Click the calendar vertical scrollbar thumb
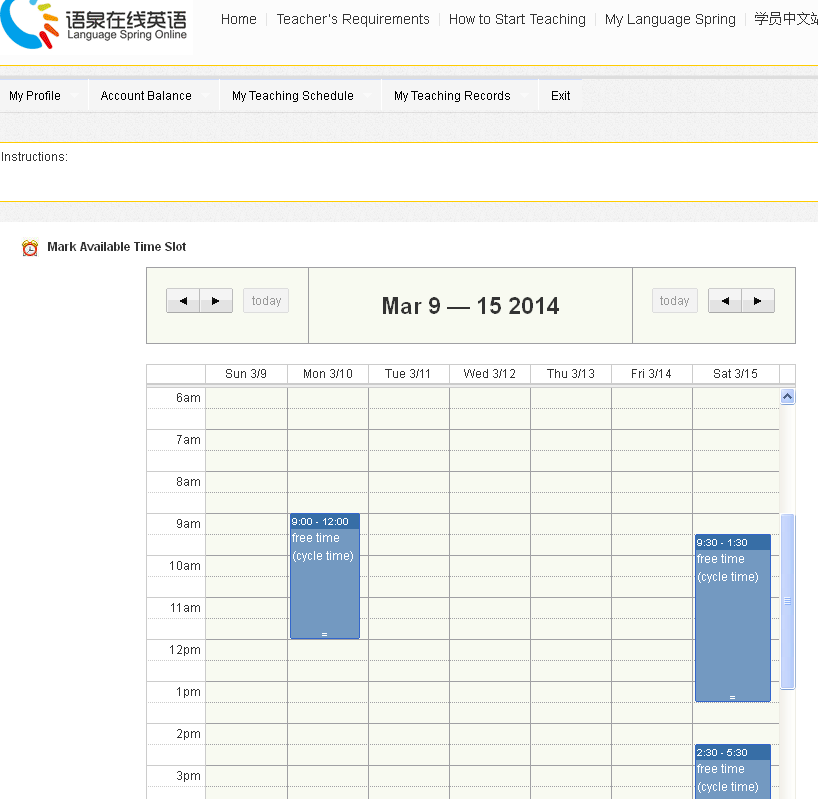Viewport: 818px width, 799px height. [787, 601]
